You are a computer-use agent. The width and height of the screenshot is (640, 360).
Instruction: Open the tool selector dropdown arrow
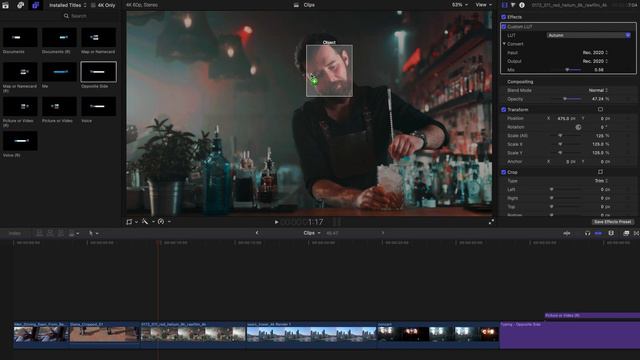click(97, 233)
